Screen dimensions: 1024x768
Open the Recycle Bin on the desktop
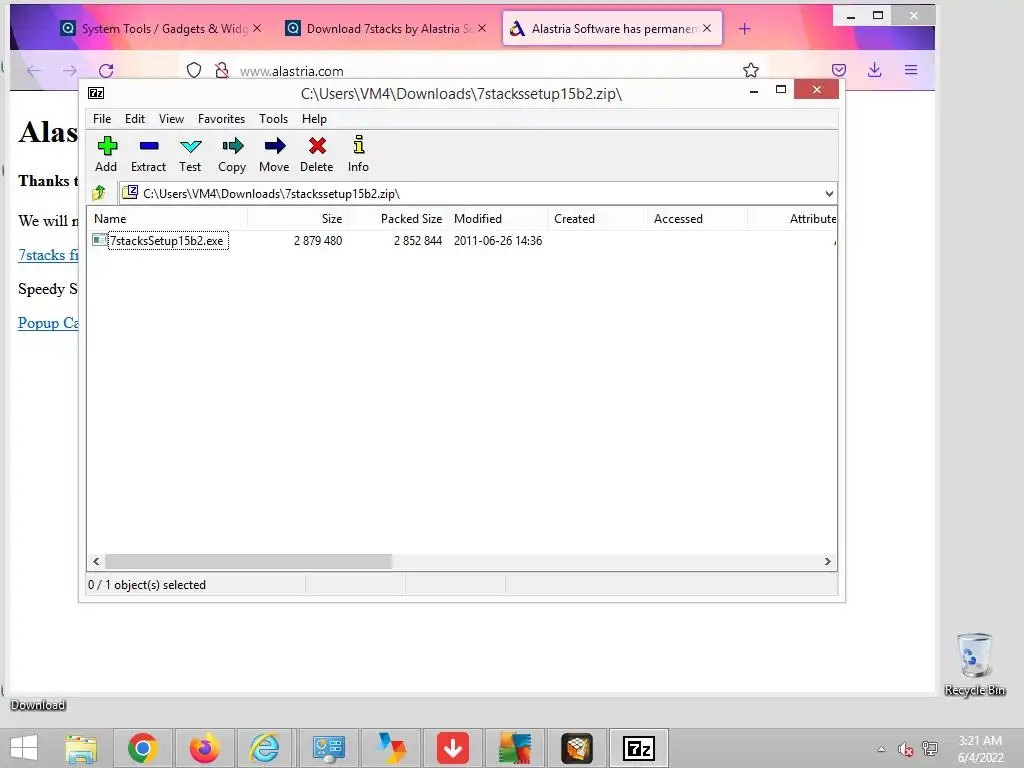[974, 664]
